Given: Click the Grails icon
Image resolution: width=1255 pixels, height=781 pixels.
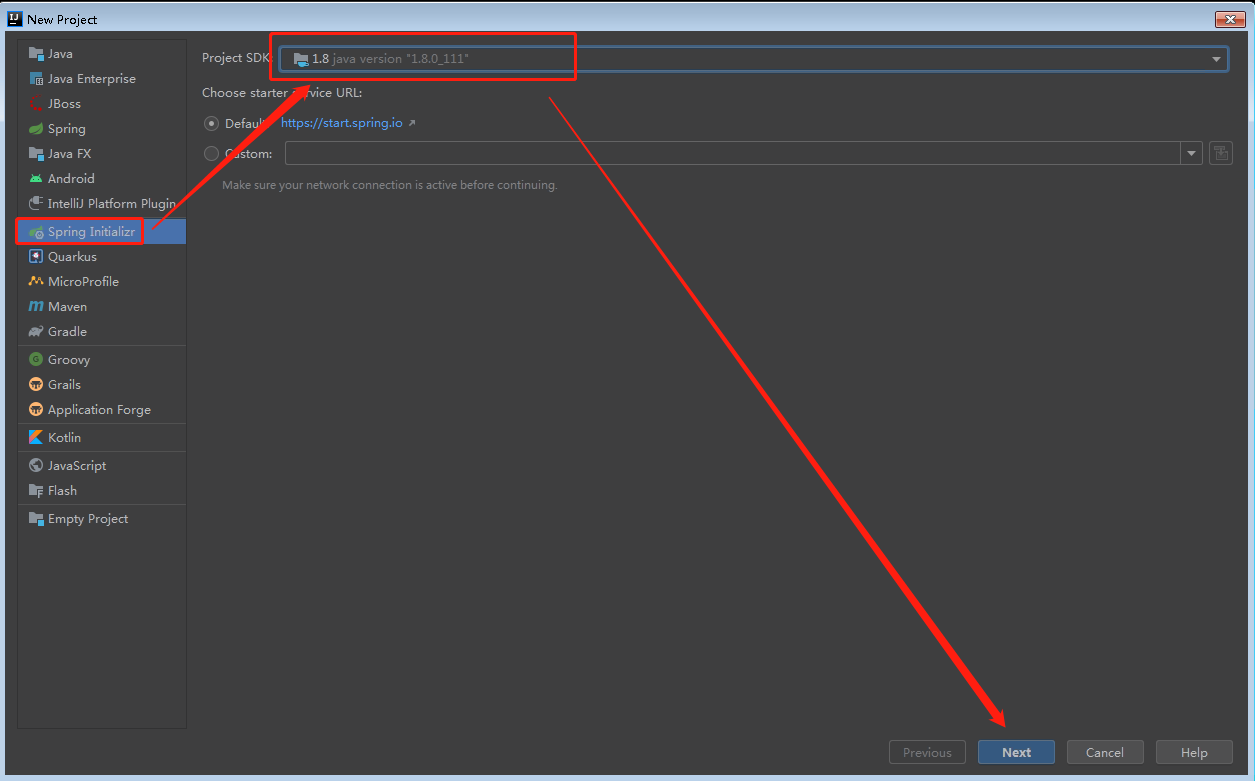Looking at the screenshot, I should (x=36, y=385).
